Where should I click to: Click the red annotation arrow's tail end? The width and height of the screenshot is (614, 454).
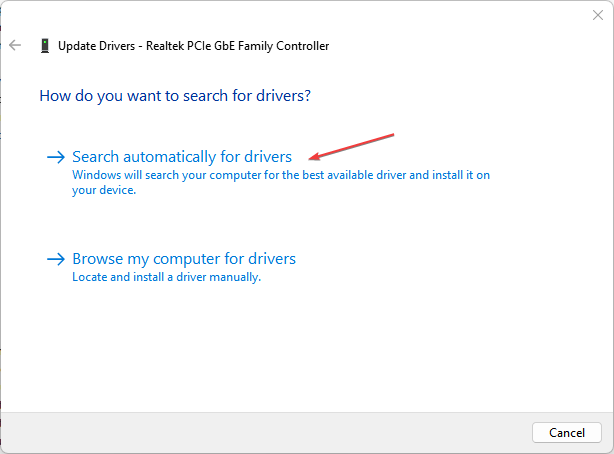394,134
